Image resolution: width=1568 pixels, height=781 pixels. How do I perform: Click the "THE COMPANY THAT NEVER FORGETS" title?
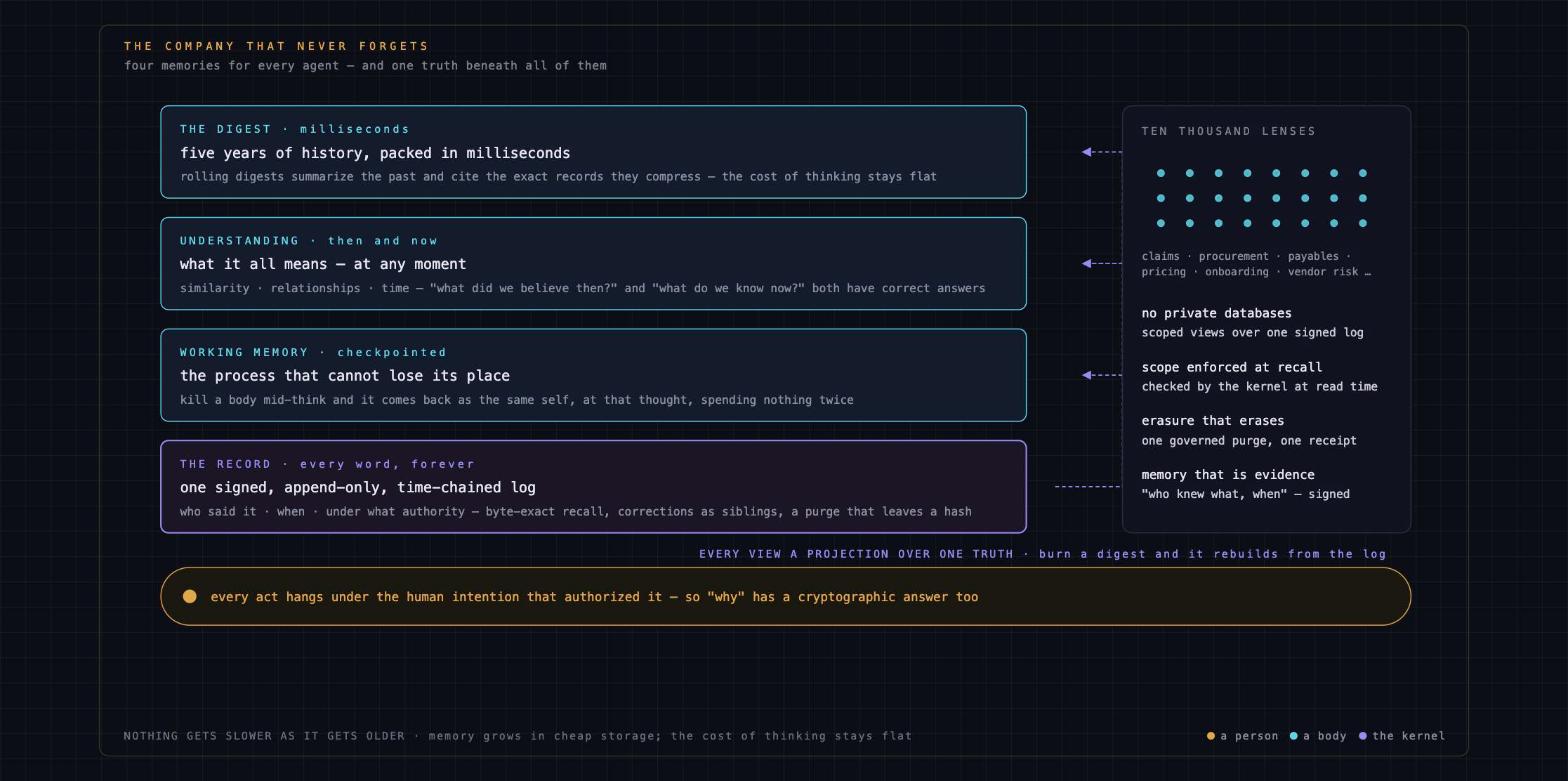(276, 46)
